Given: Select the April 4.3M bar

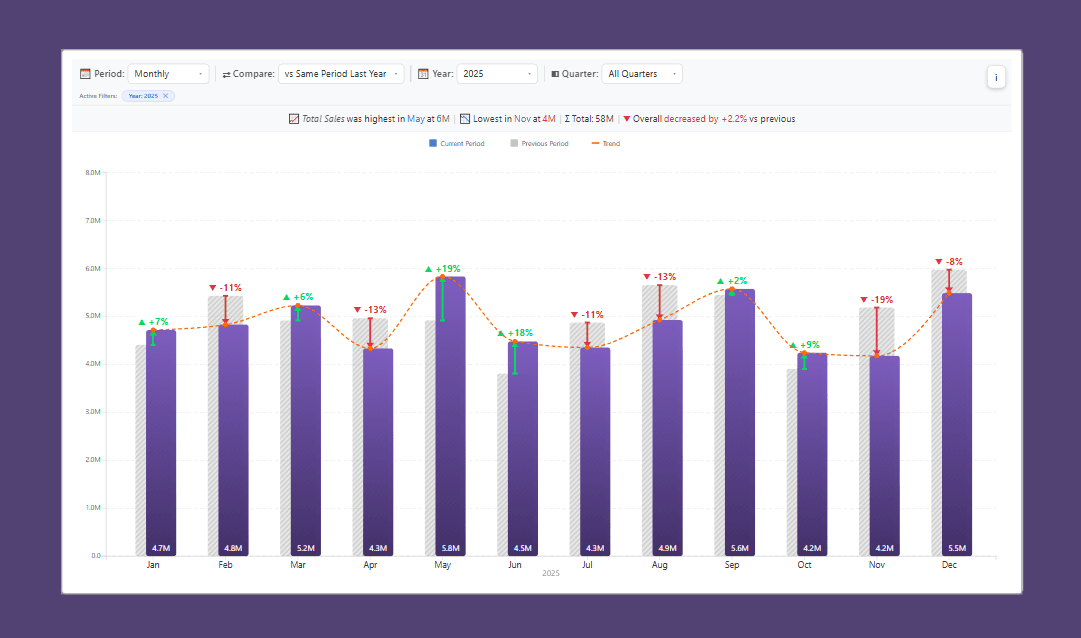Looking at the screenshot, I should coord(378,452).
